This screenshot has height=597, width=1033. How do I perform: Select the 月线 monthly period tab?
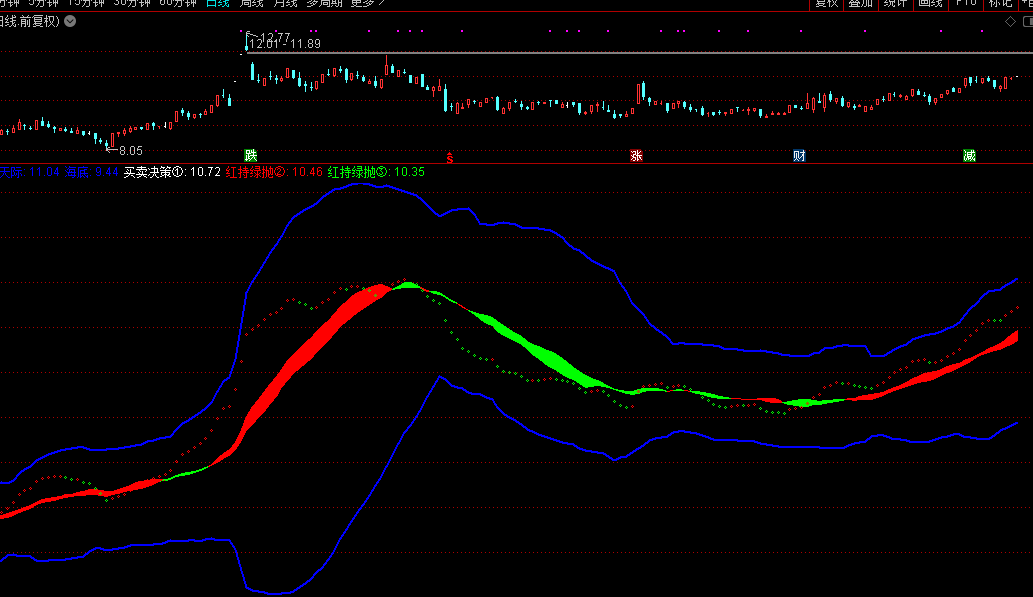285,3
